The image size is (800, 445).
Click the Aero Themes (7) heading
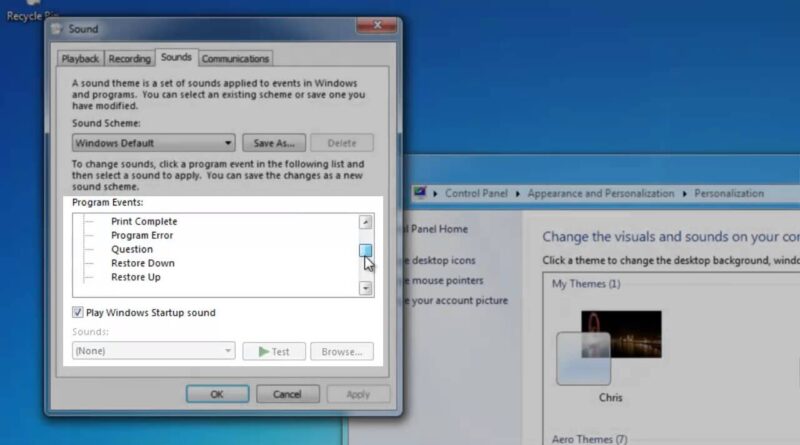click(589, 439)
